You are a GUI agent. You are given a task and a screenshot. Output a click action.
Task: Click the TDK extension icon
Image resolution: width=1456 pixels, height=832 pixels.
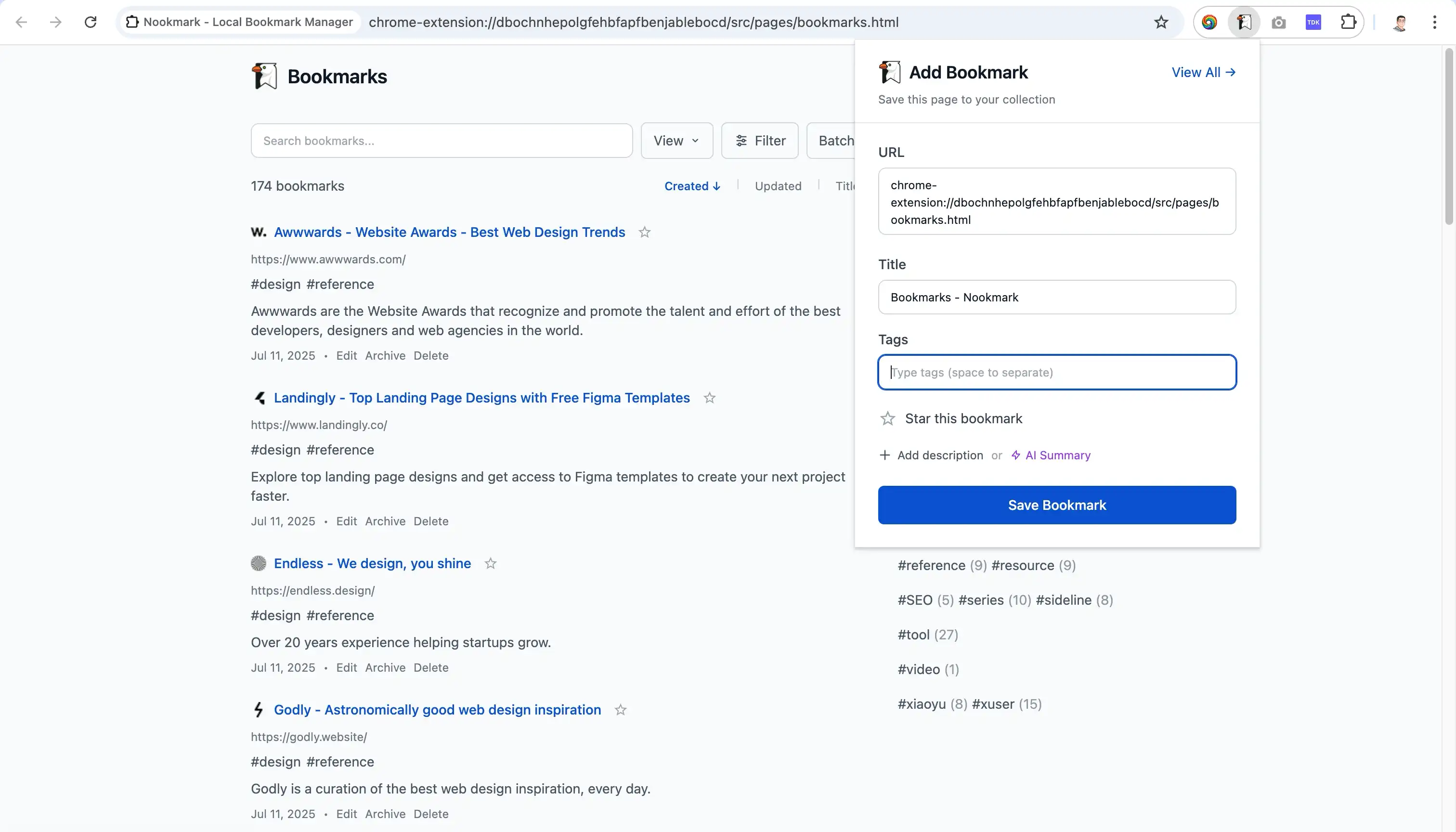click(1313, 22)
